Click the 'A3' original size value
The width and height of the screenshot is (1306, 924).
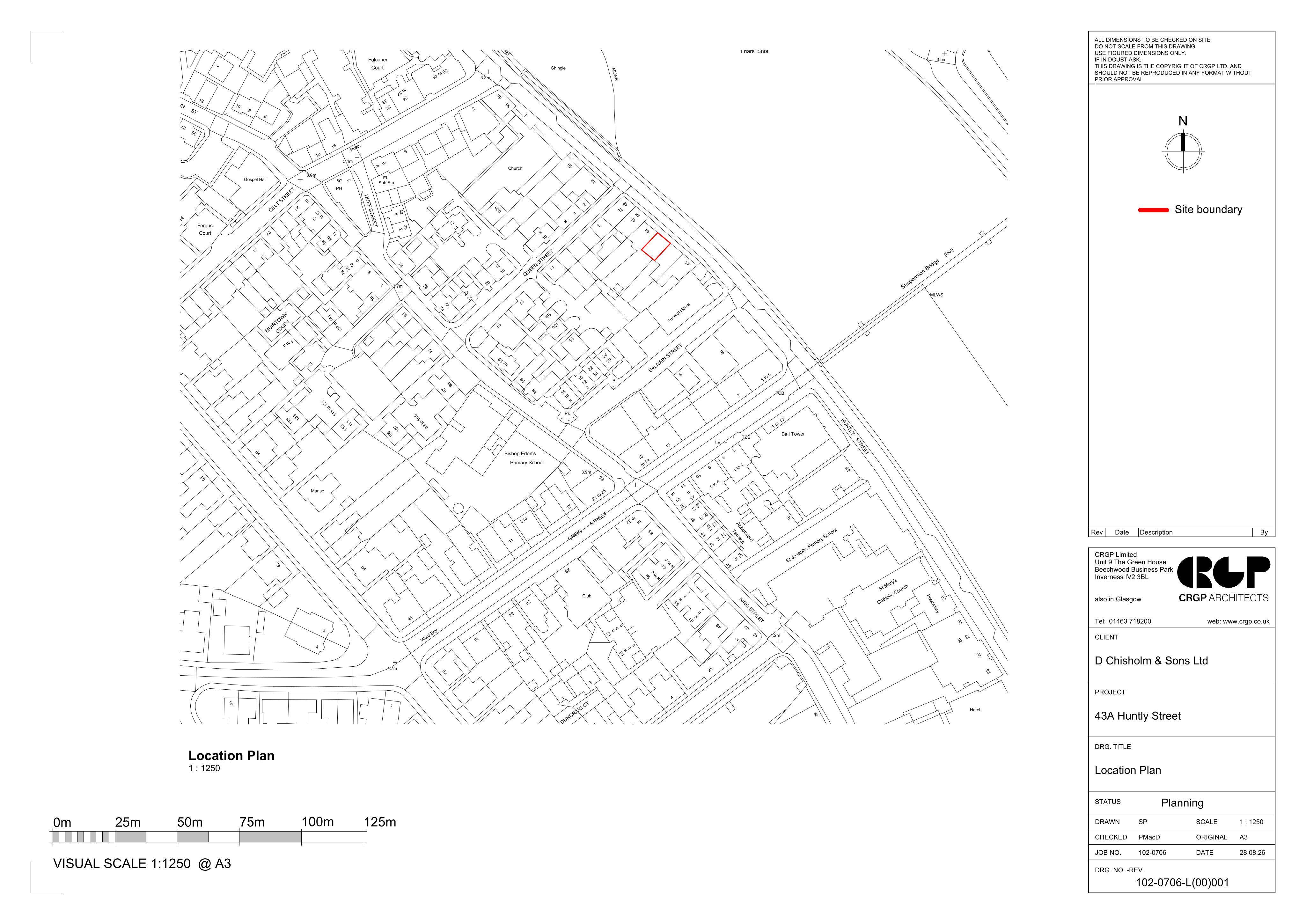click(x=1244, y=837)
